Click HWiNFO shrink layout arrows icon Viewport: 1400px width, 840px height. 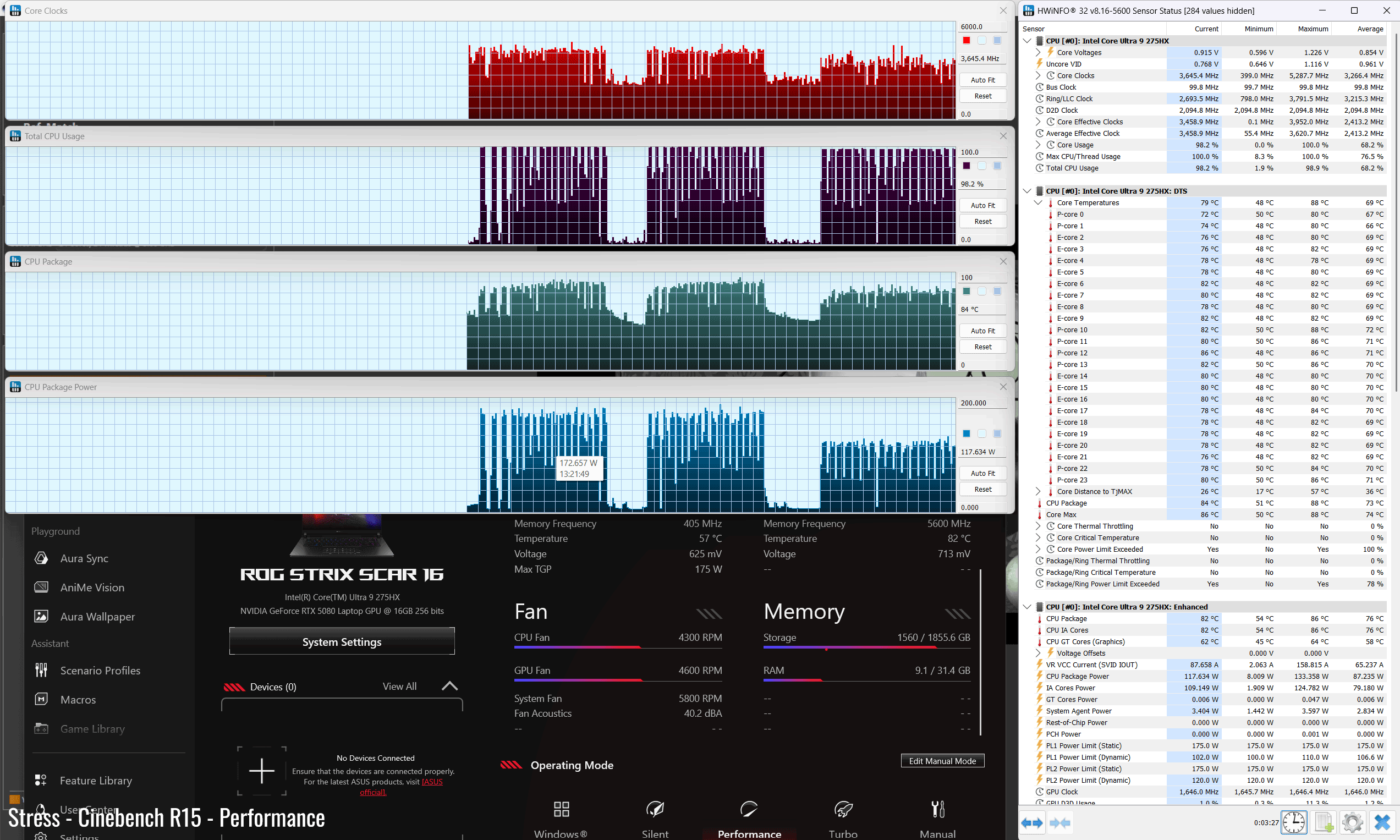pos(1059,822)
